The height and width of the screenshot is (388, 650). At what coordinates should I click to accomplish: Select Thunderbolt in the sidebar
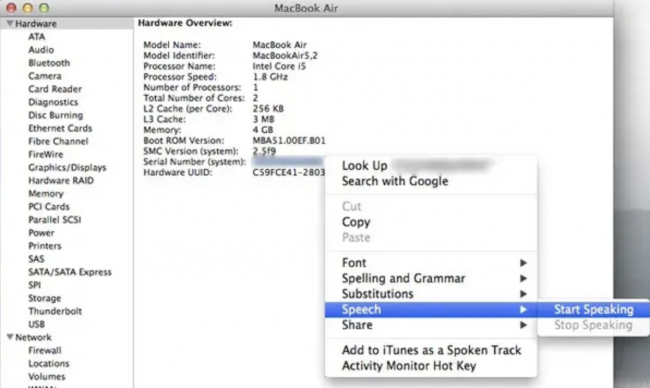55,311
